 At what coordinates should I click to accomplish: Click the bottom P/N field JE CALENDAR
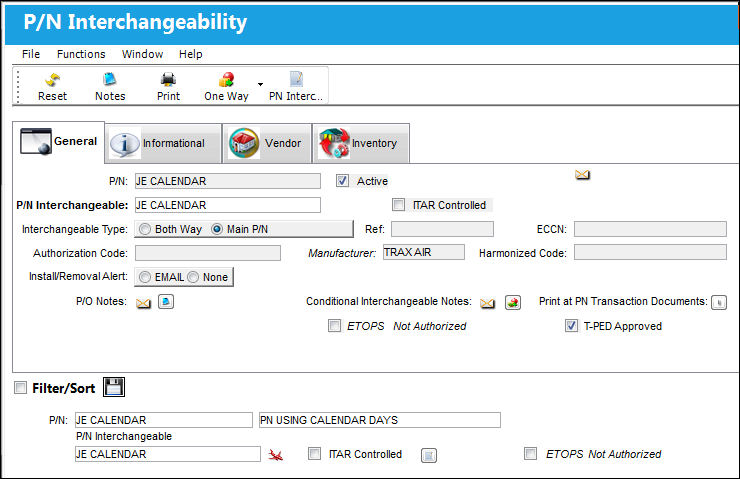point(164,420)
